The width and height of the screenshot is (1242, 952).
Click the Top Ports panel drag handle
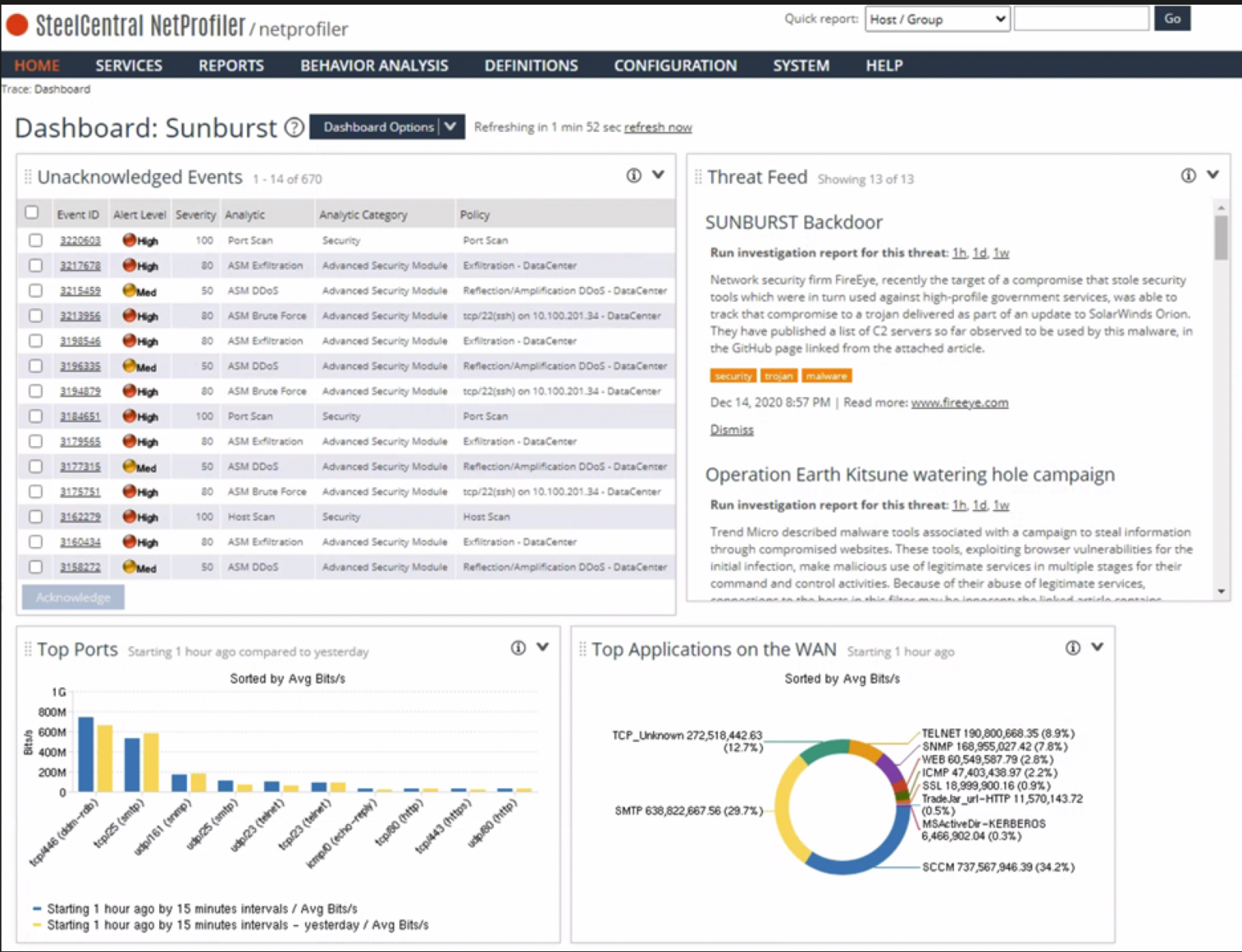(28, 649)
